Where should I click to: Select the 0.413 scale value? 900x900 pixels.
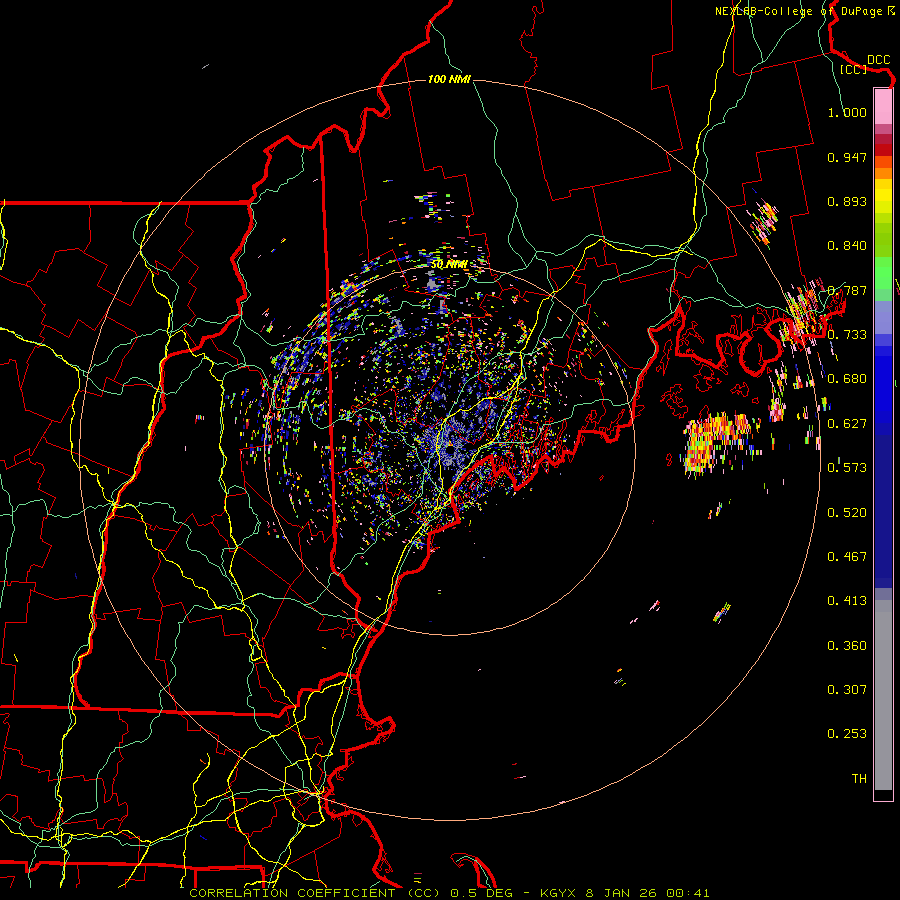click(847, 601)
